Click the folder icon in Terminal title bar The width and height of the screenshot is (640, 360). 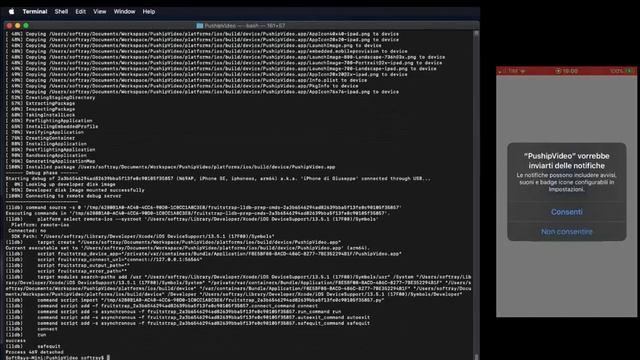200,26
